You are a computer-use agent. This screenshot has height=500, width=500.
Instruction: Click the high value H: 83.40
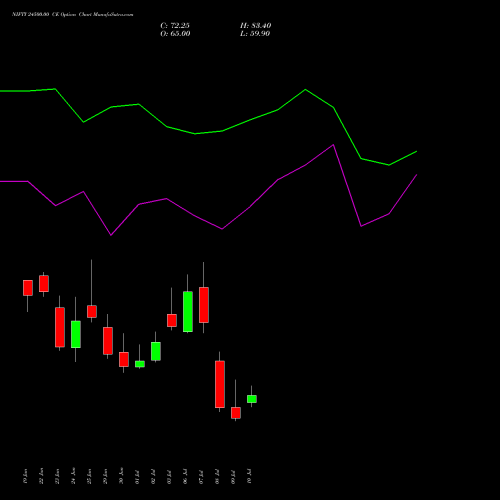[x=256, y=26]
